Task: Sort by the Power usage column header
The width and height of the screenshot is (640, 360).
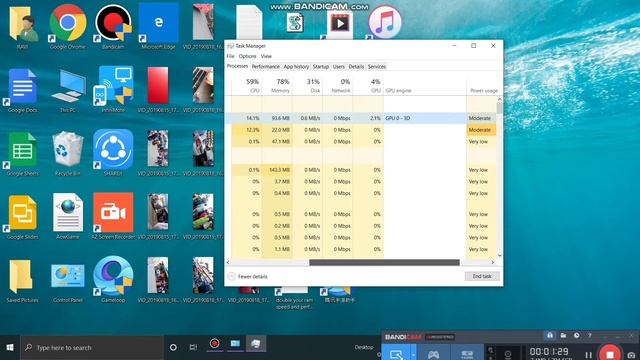Action: [483, 86]
